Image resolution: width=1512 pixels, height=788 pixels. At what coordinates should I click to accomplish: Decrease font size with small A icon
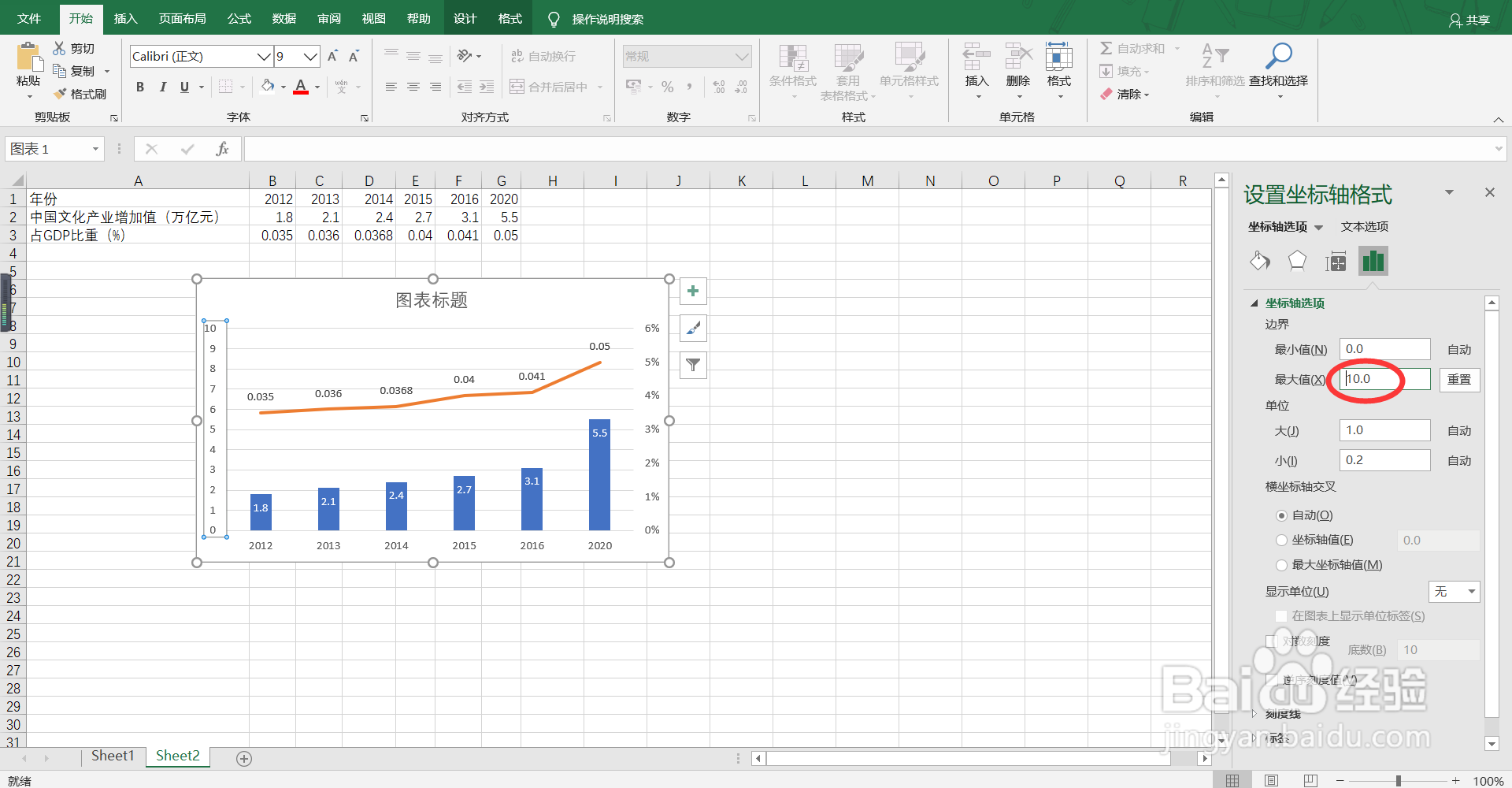pyautogui.click(x=354, y=56)
